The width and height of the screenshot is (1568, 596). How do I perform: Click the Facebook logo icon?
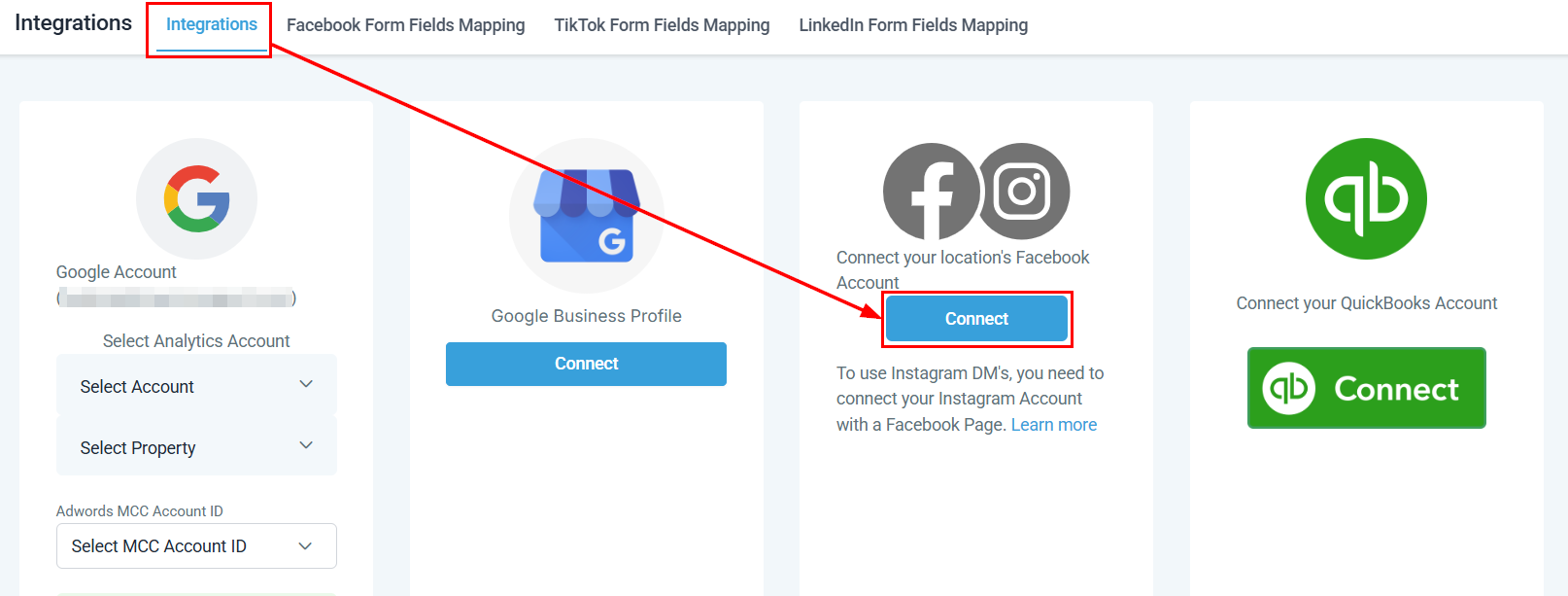pyautogui.click(x=931, y=192)
